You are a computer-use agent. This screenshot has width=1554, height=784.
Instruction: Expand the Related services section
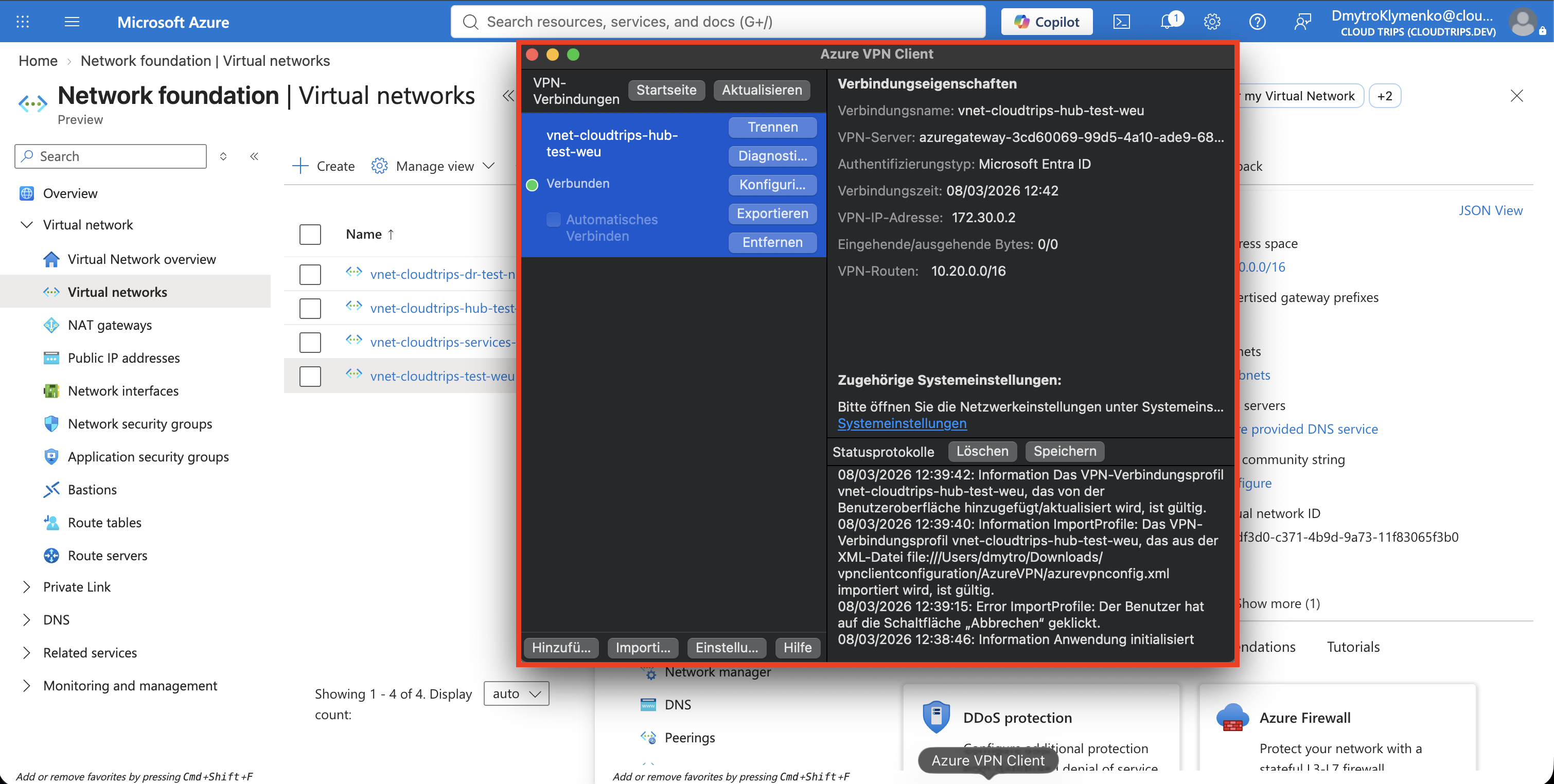coord(27,652)
